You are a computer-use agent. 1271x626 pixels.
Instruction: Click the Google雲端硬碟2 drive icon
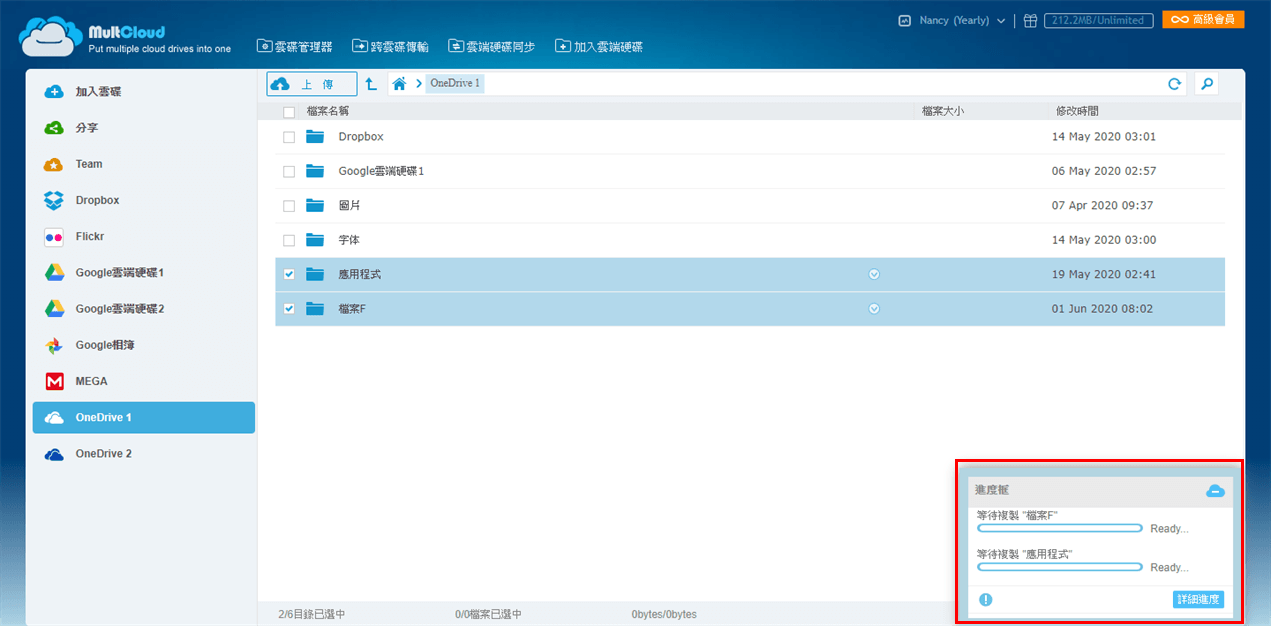54,309
